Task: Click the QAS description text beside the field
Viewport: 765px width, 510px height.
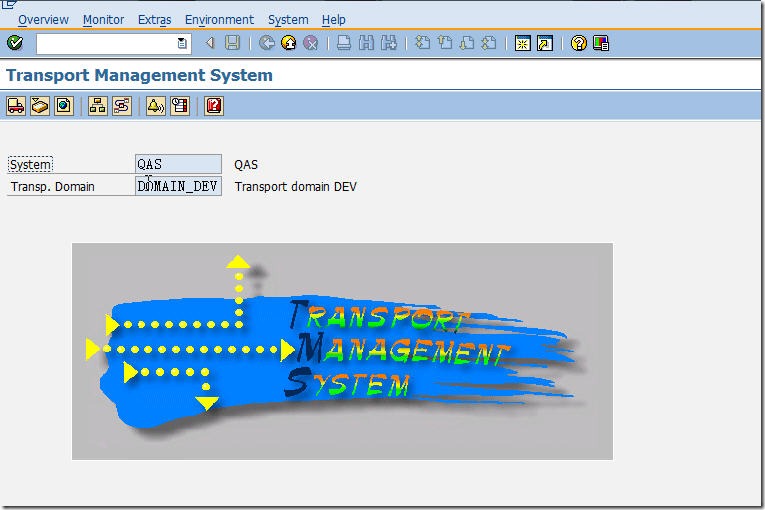Action: 246,164
